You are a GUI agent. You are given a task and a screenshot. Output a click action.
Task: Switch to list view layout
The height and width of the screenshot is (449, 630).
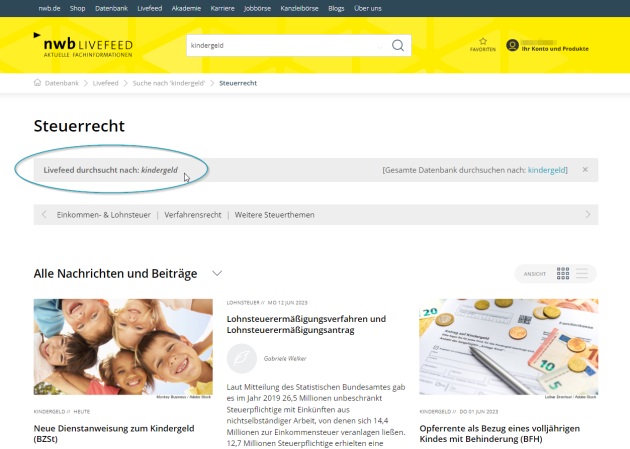582,273
